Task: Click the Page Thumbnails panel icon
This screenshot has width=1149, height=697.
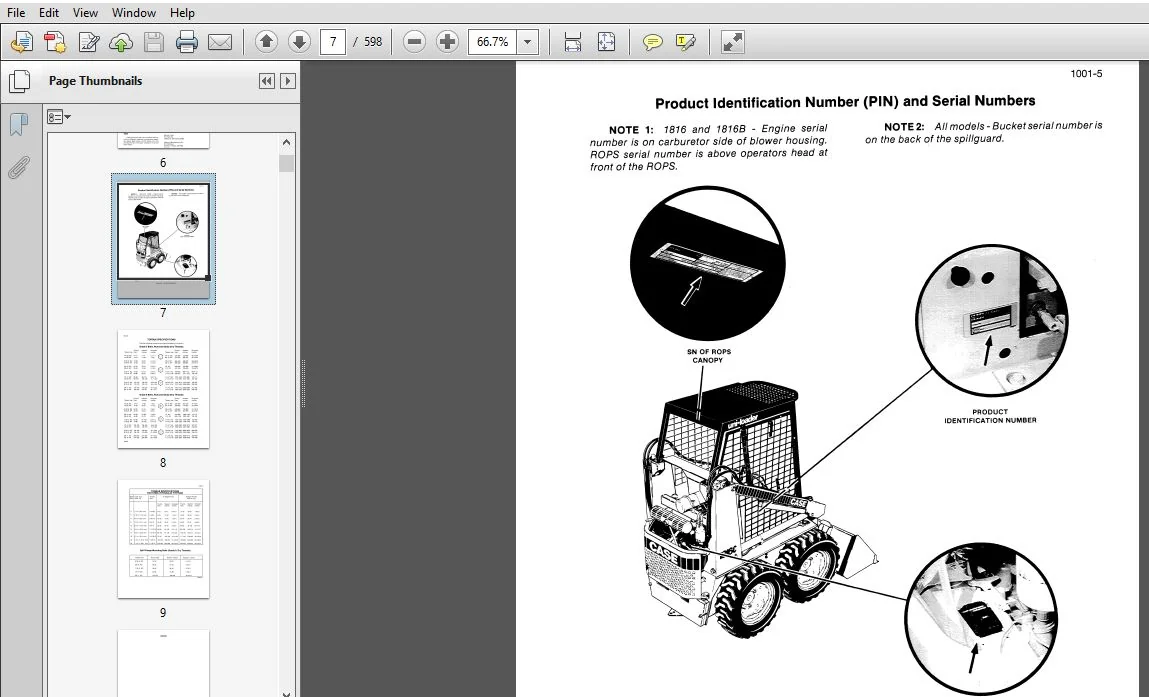Action: [20, 81]
